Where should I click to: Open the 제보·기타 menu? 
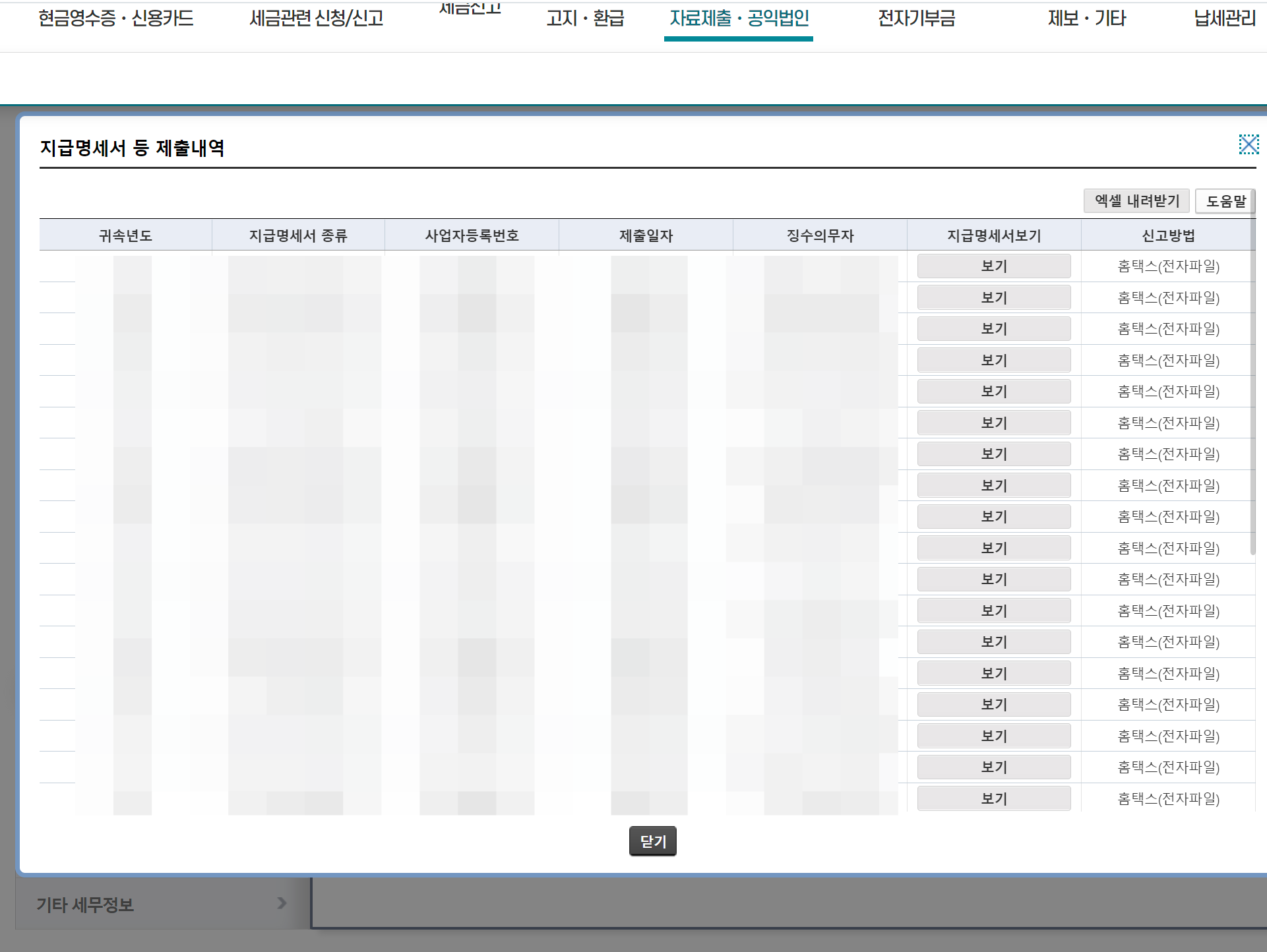(1086, 18)
